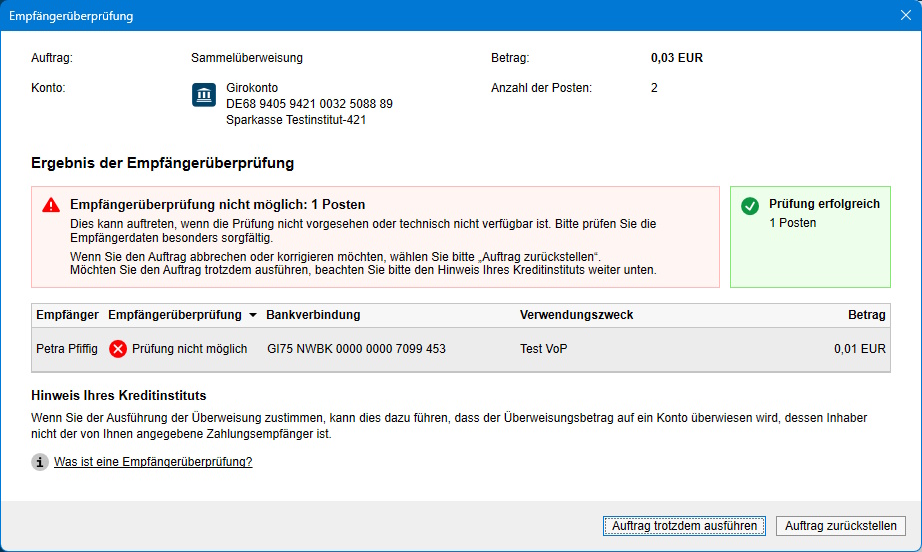
Task: Click the bank building icon next to Girokonto
Action: 204,95
